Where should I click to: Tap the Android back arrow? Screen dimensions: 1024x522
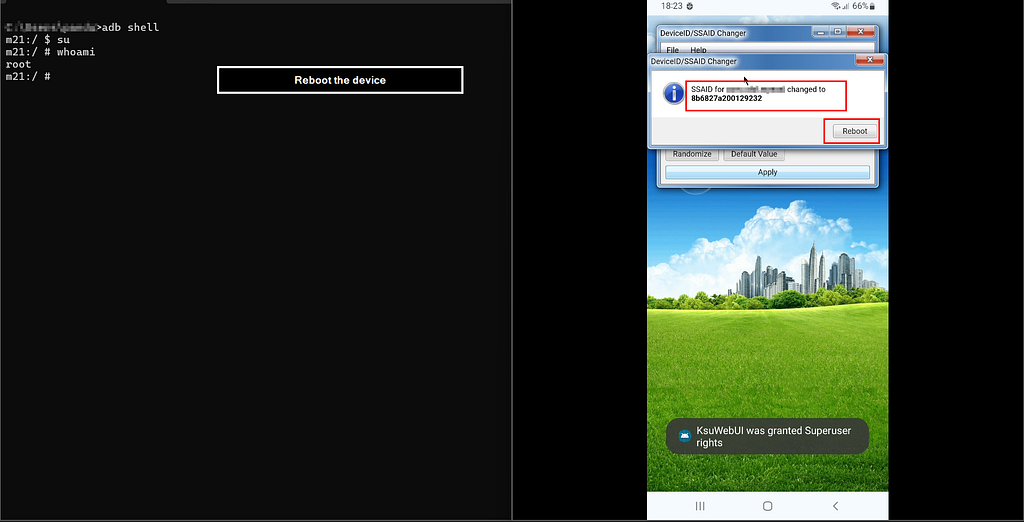(835, 506)
